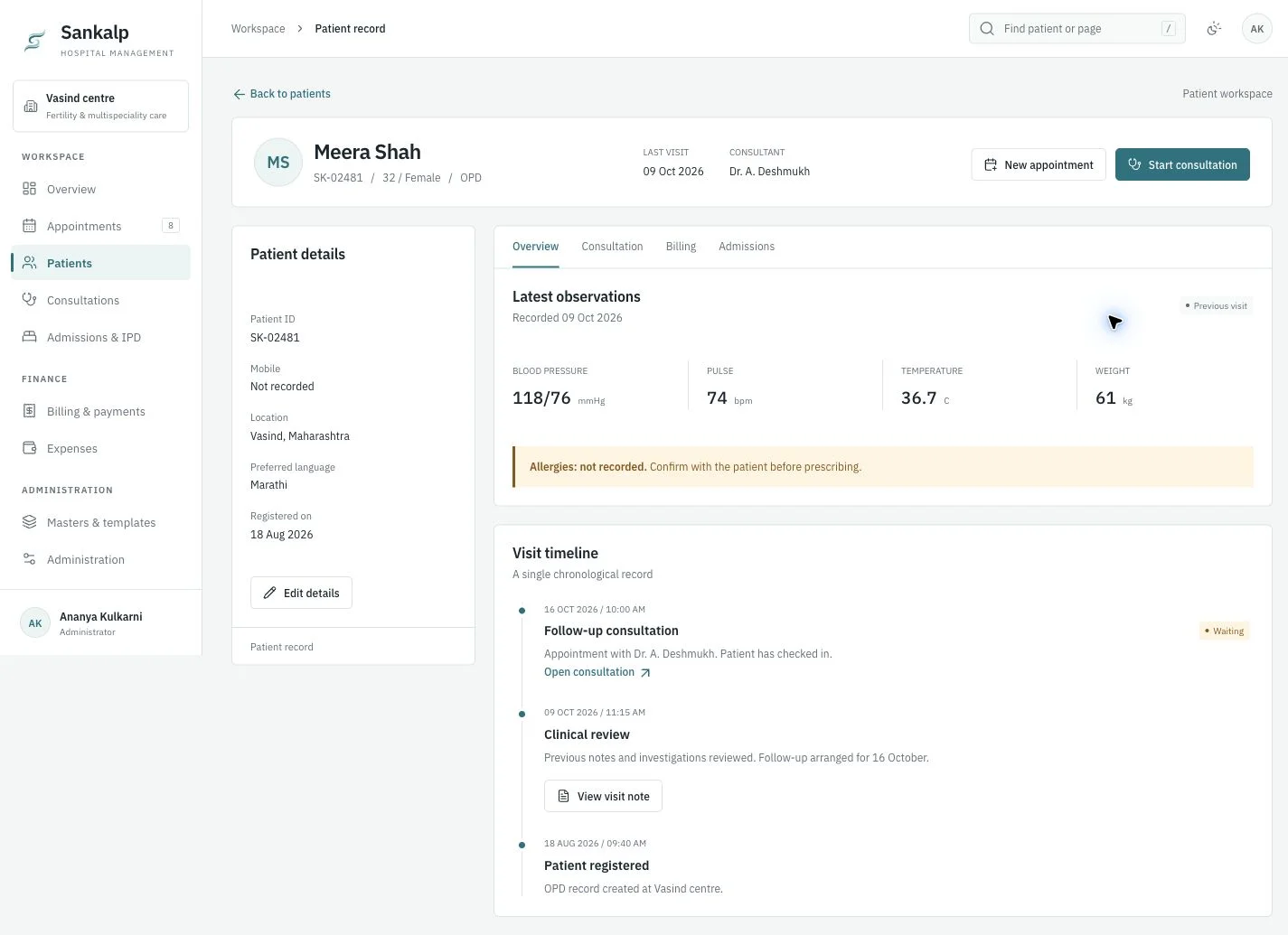This screenshot has width=1288, height=935.
Task: Click the Follow-up consultation timeline dot
Action: pos(522,611)
